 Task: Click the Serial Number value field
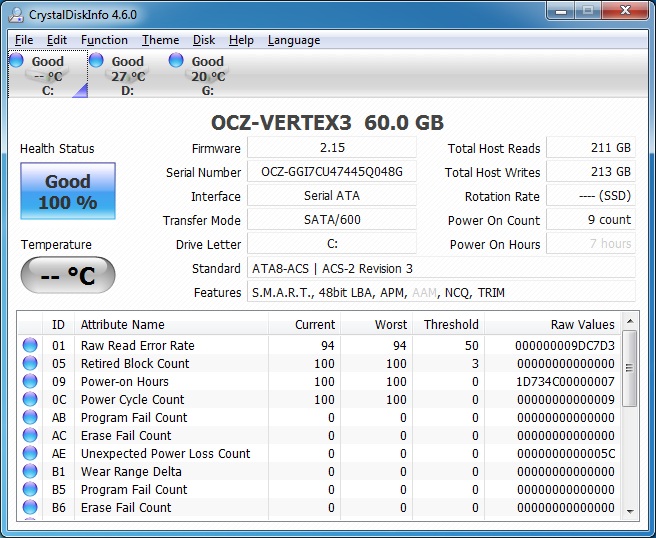point(332,172)
